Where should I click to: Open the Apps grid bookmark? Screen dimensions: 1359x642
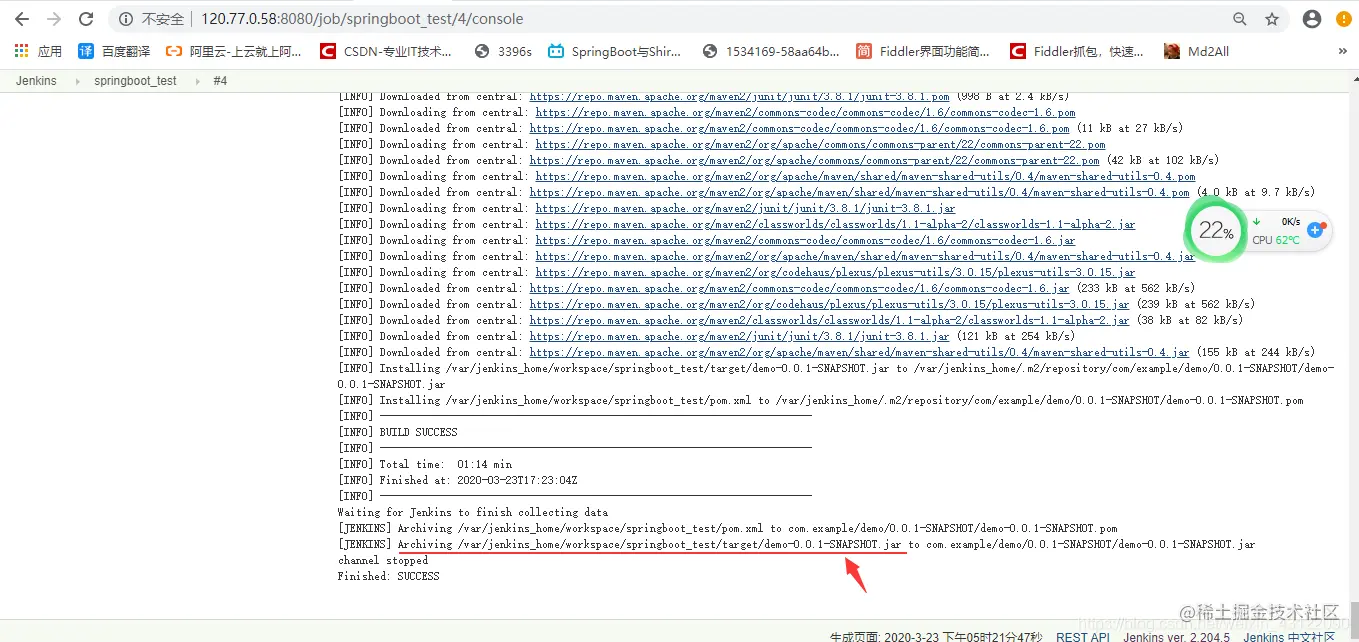(x=38, y=51)
